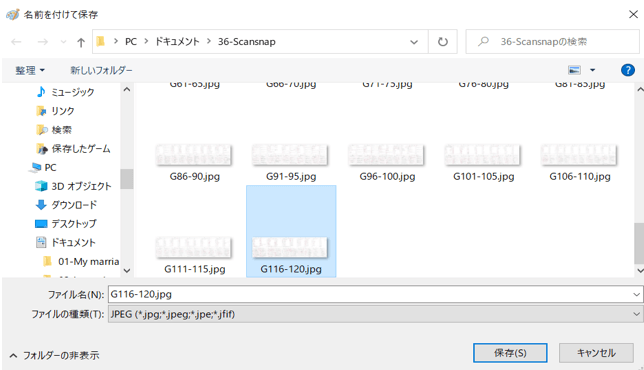The image size is (644, 370).
Task: Click the scroll-down arrow of navigation pane
Action: coord(127,271)
